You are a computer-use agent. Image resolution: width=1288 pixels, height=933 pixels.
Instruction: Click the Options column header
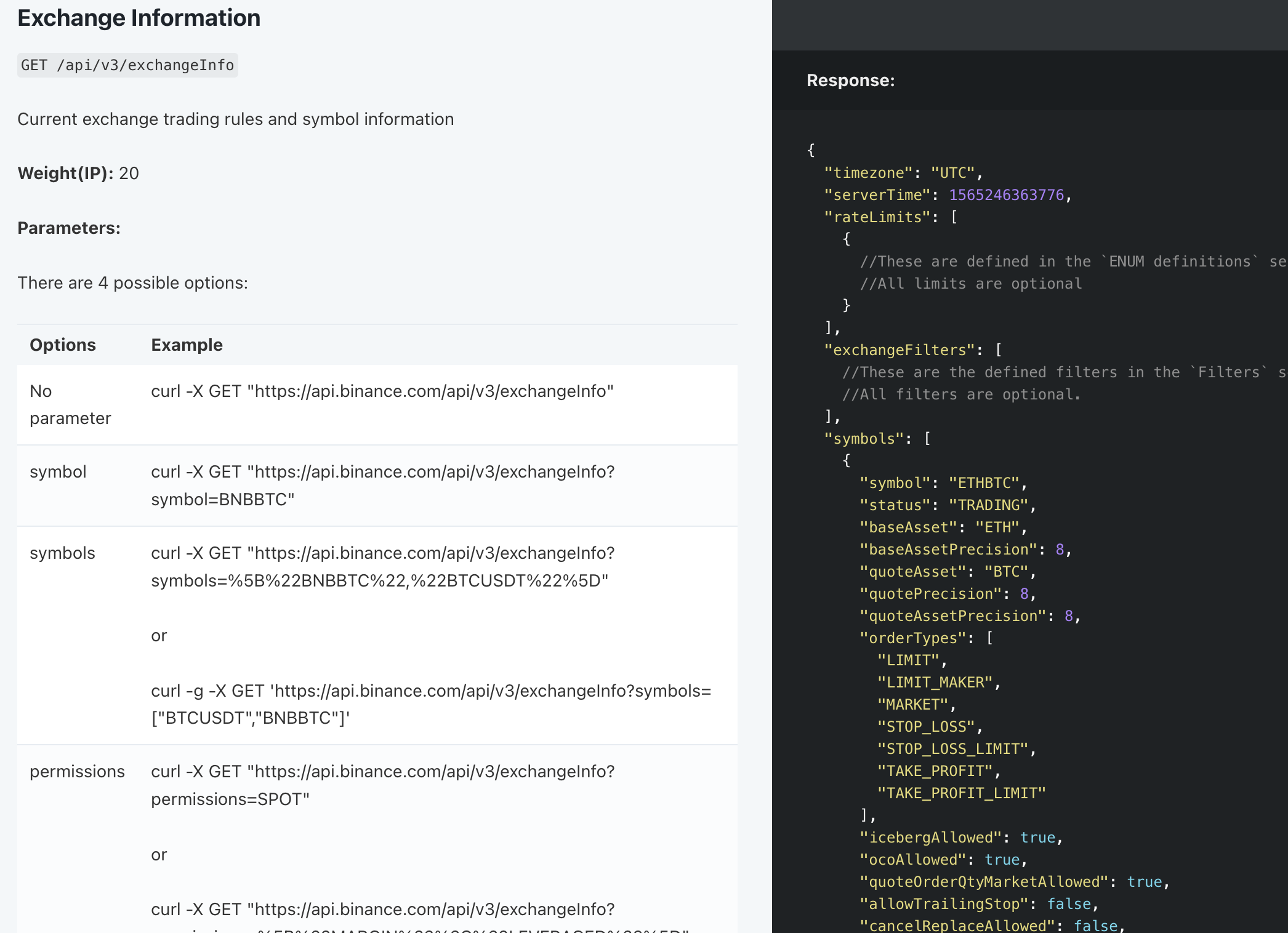pos(63,345)
